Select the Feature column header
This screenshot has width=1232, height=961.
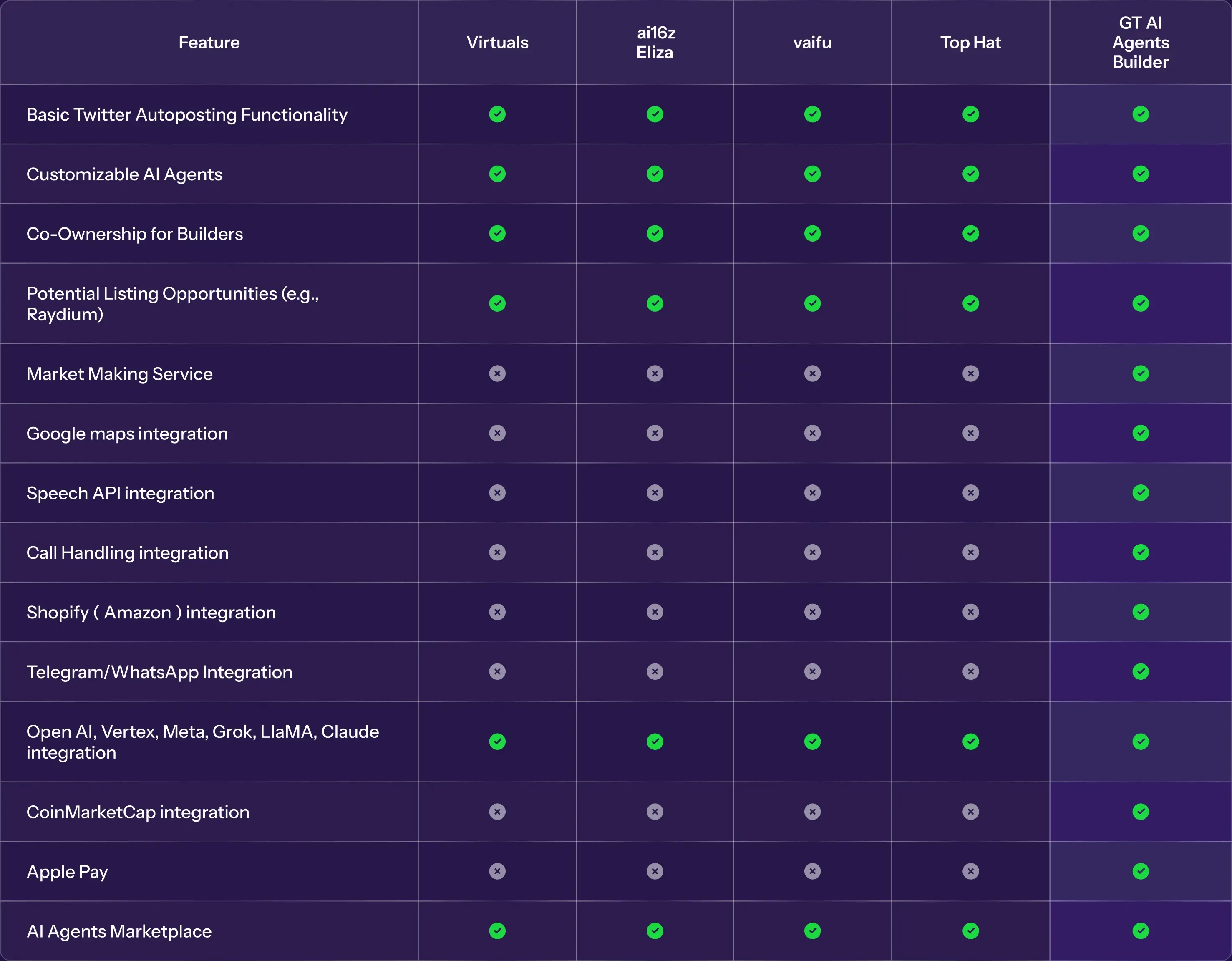pos(209,42)
